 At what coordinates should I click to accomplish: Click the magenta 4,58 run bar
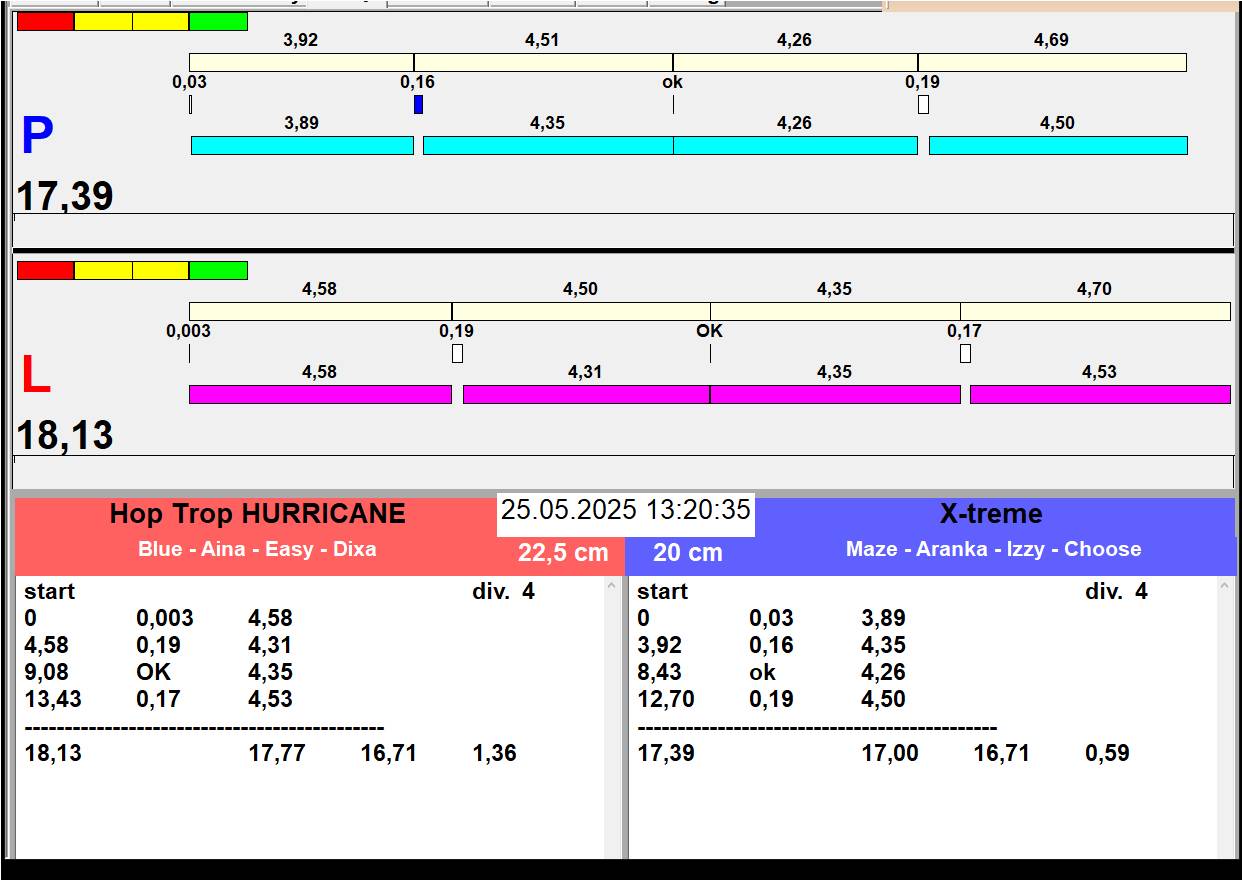pyautogui.click(x=320, y=395)
